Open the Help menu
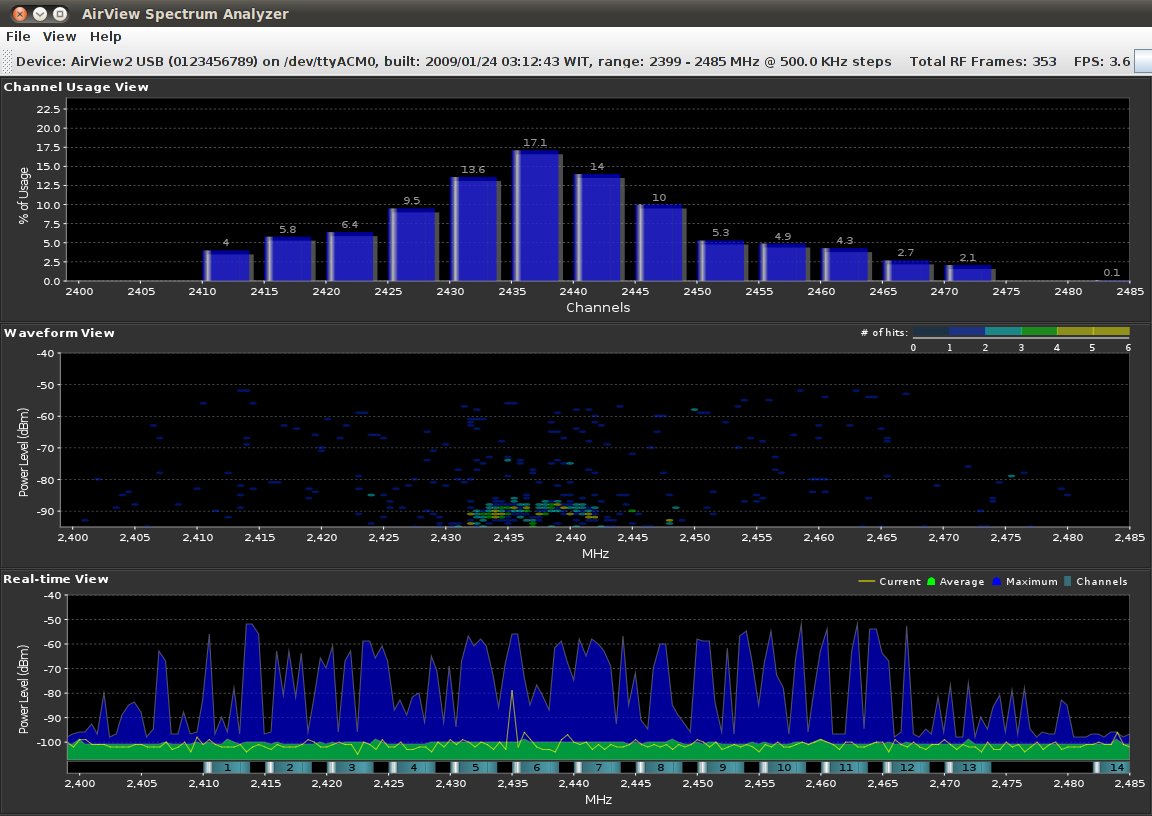 (x=105, y=36)
